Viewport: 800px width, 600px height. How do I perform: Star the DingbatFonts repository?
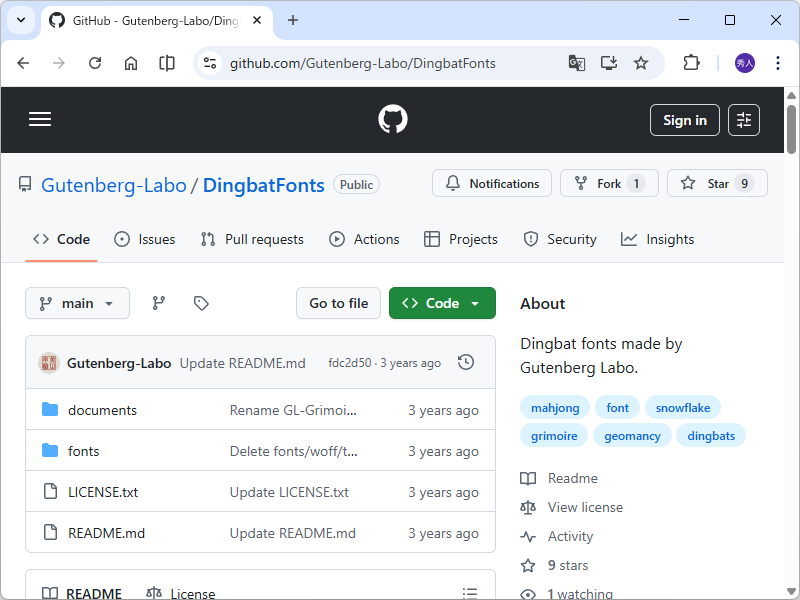click(717, 183)
